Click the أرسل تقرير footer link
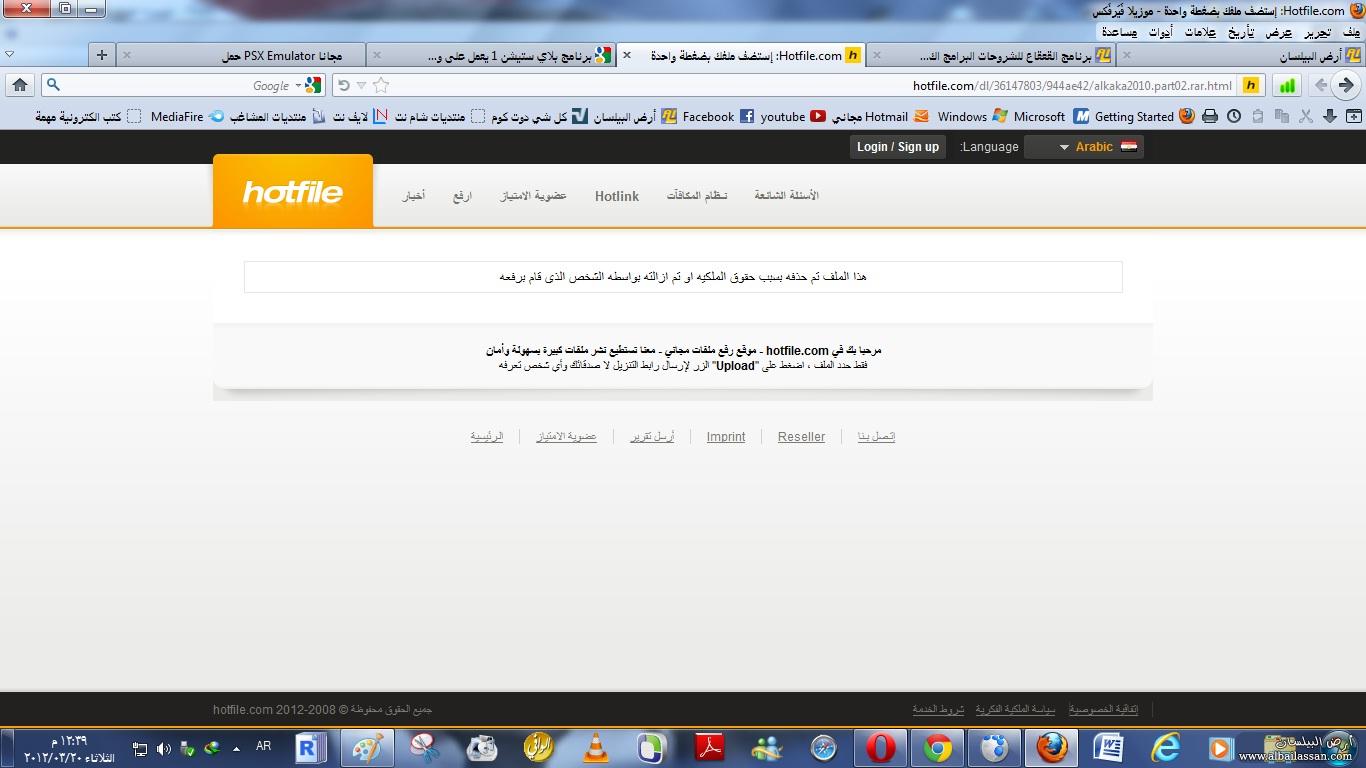This screenshot has height=768, width=1366. tap(652, 437)
